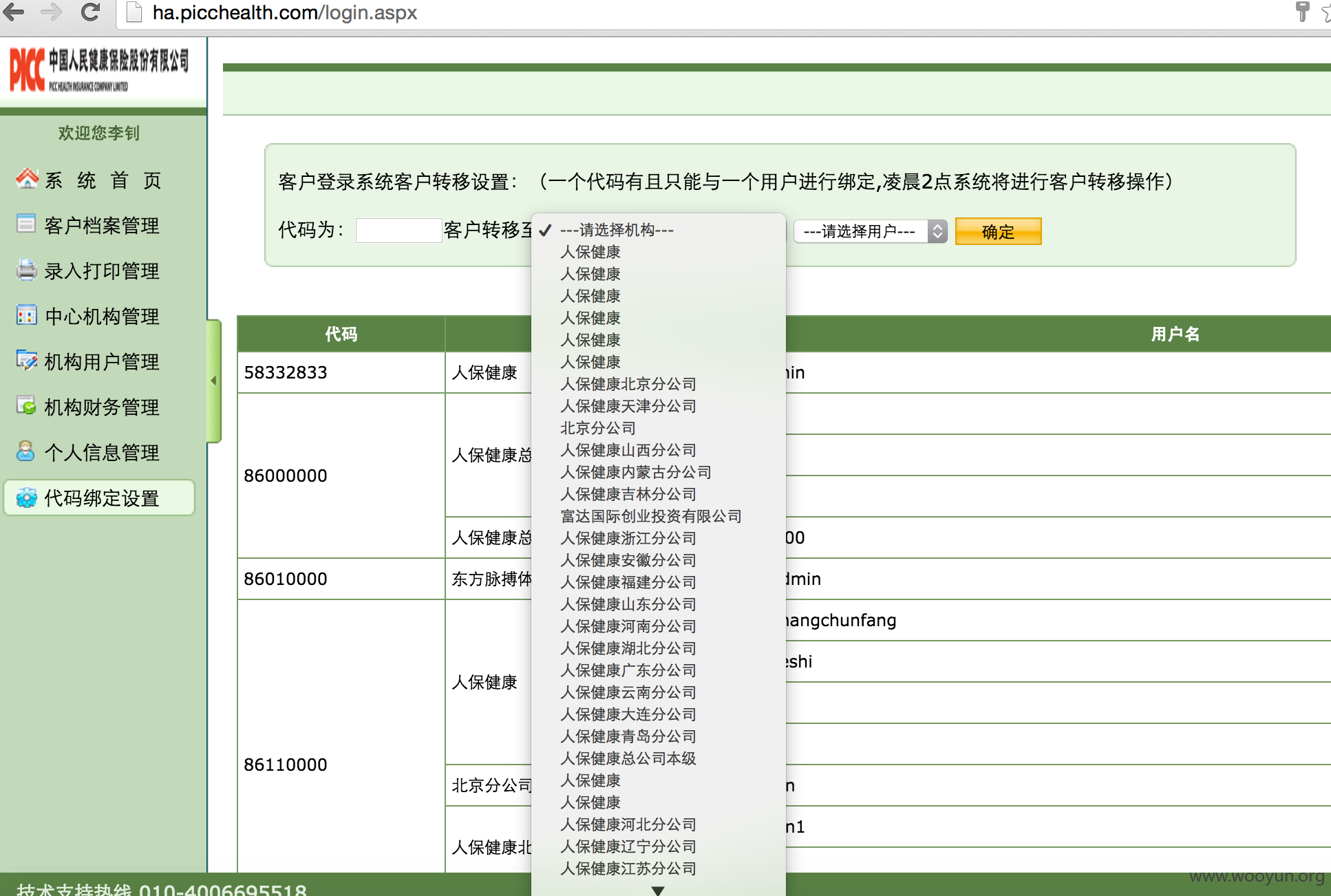The height and width of the screenshot is (896, 1331).
Task: Reload the page with refresh icon
Action: [90, 12]
